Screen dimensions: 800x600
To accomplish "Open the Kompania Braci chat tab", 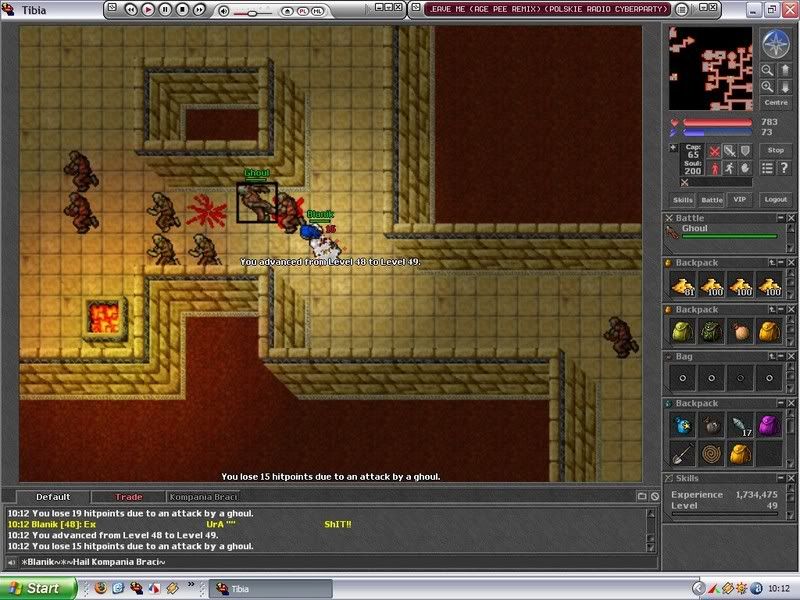I will (x=203, y=497).
